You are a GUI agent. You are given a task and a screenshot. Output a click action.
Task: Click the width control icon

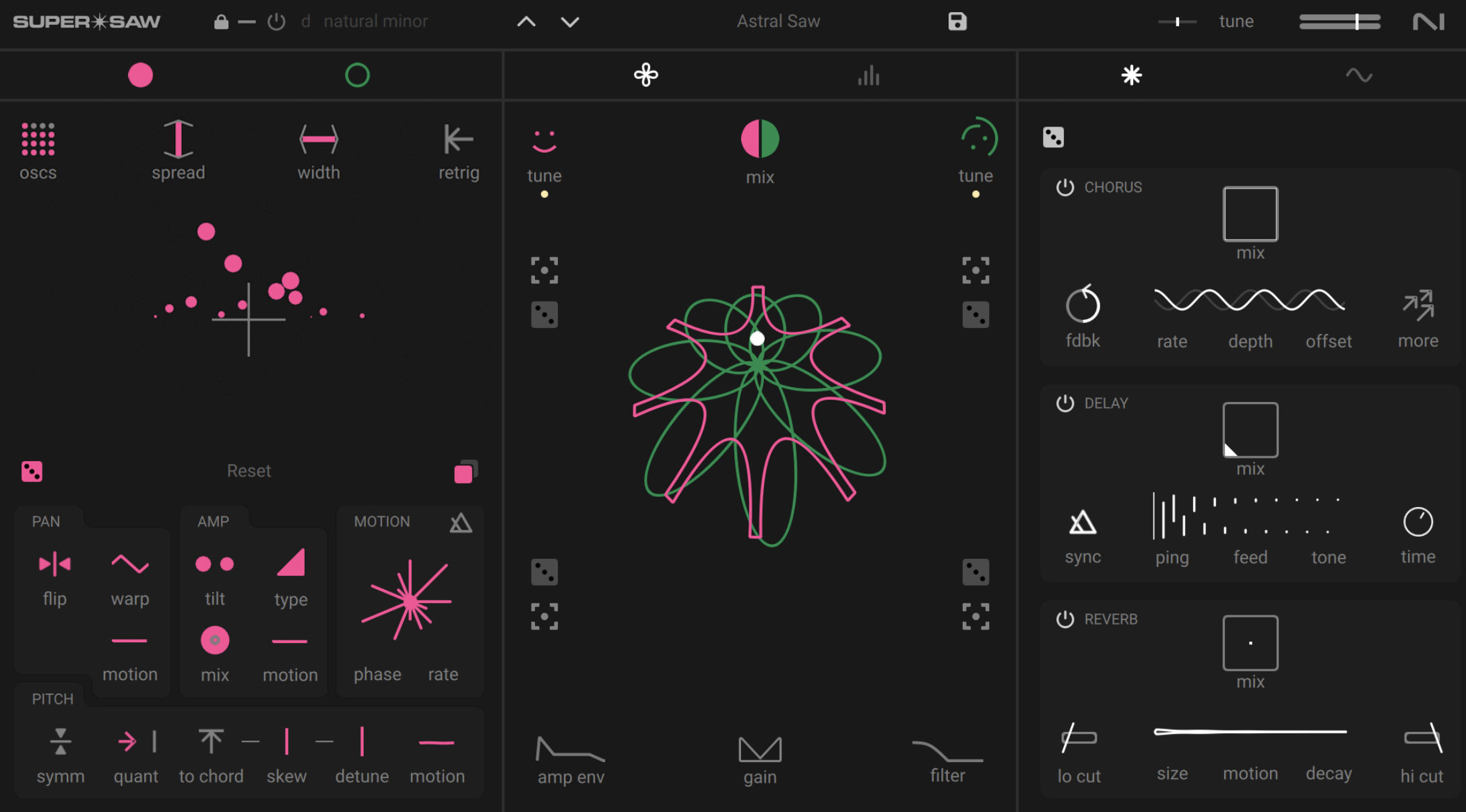[x=319, y=139]
